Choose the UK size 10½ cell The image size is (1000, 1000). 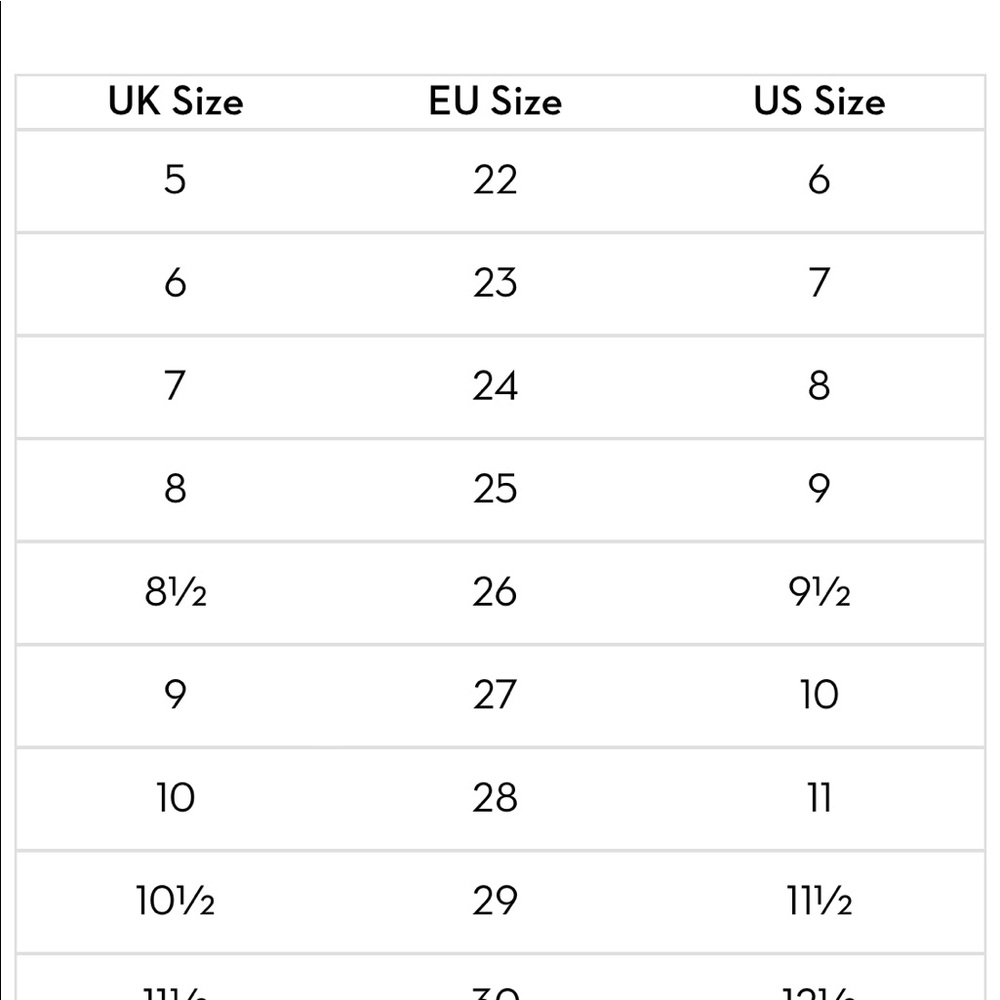[x=175, y=901]
